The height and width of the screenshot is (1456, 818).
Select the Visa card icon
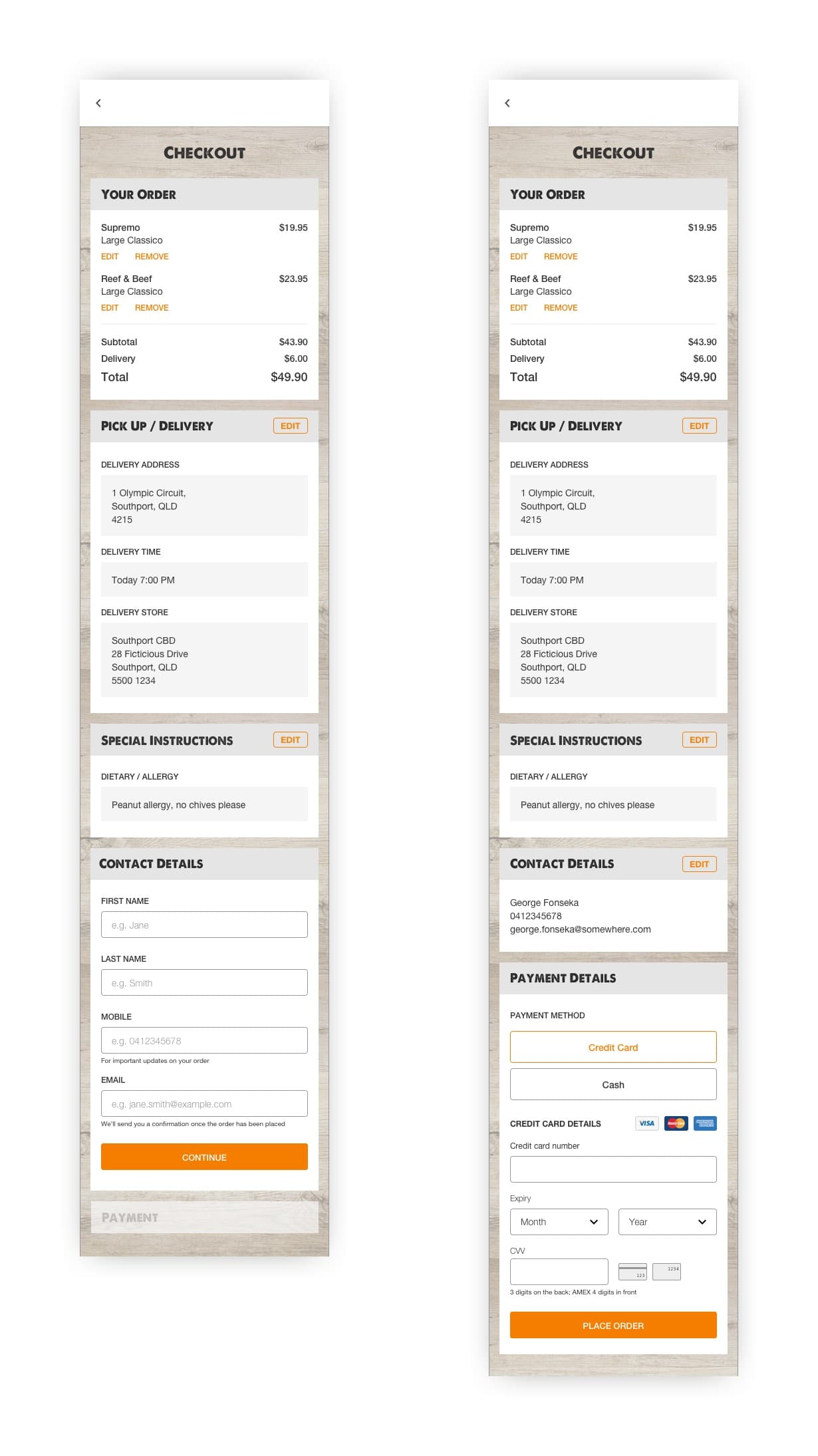[x=646, y=1123]
